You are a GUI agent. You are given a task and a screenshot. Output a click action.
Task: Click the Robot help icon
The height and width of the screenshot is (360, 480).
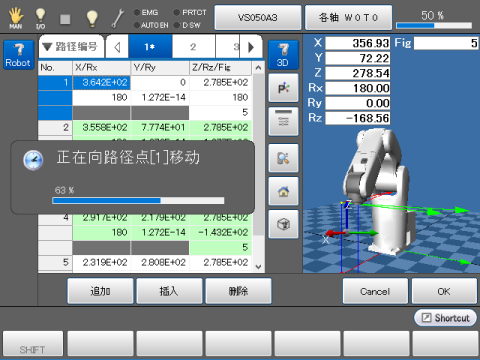click(19, 55)
